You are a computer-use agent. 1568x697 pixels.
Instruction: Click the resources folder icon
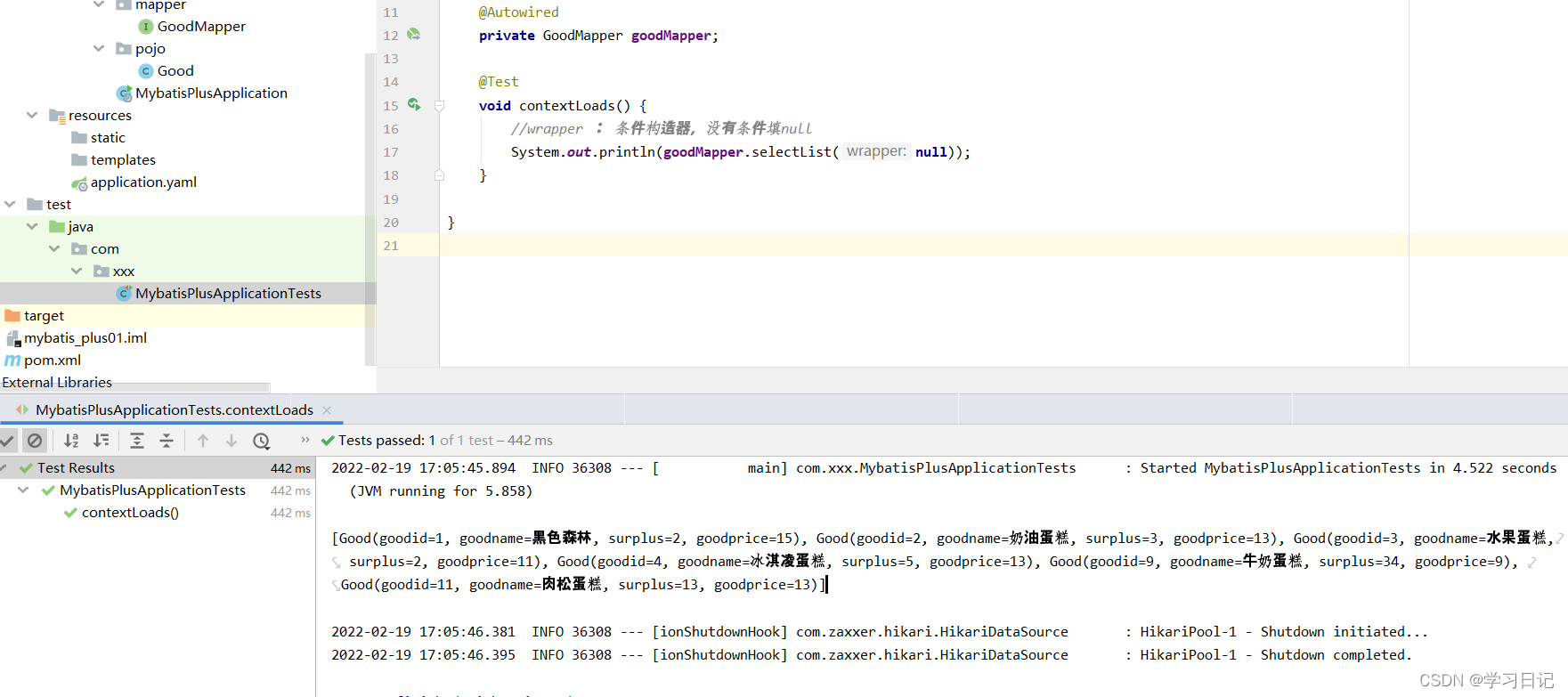click(57, 116)
